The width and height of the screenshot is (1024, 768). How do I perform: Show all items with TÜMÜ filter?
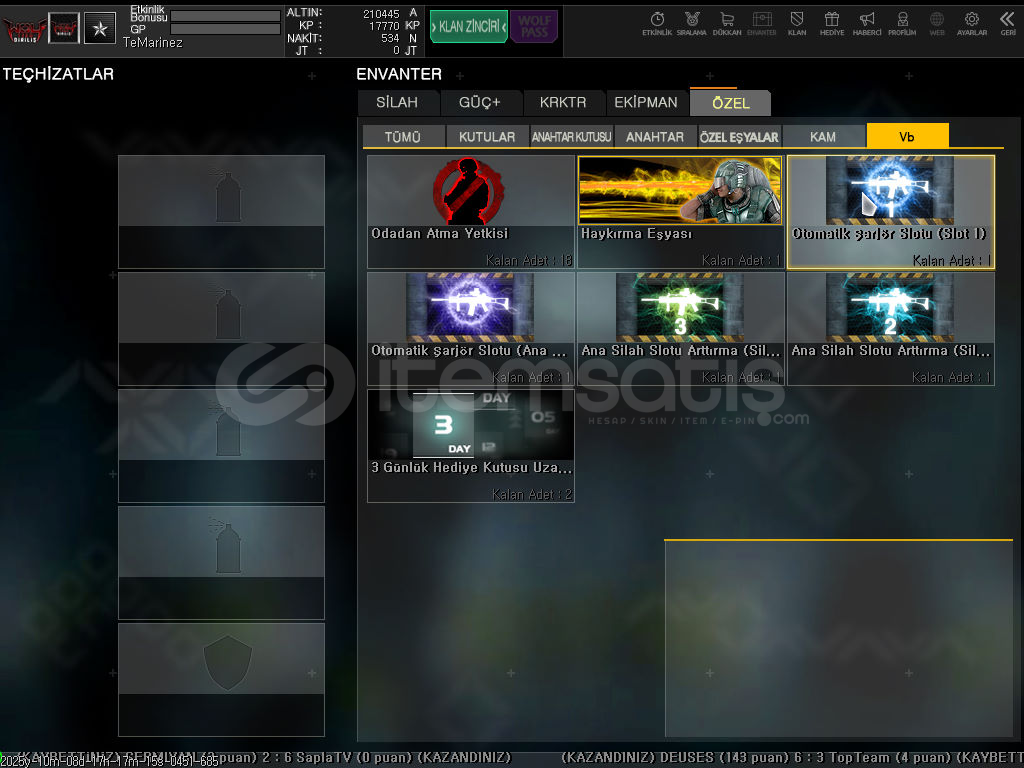point(403,137)
